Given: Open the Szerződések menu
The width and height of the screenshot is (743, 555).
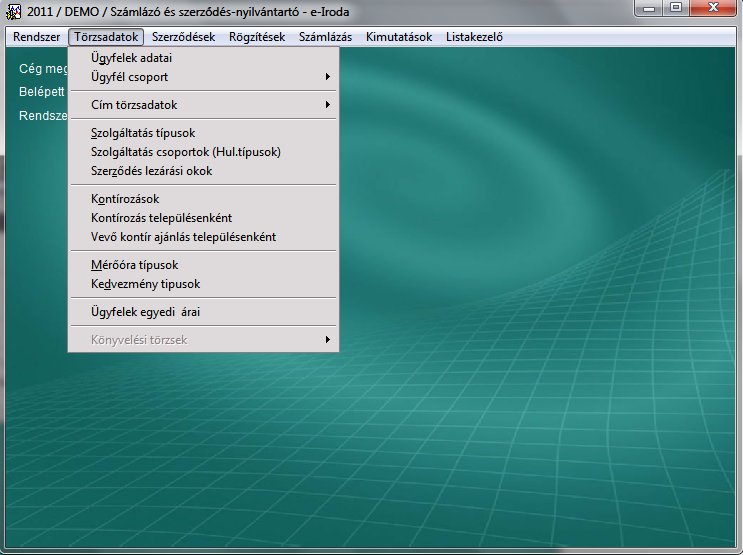Looking at the screenshot, I should [x=183, y=37].
